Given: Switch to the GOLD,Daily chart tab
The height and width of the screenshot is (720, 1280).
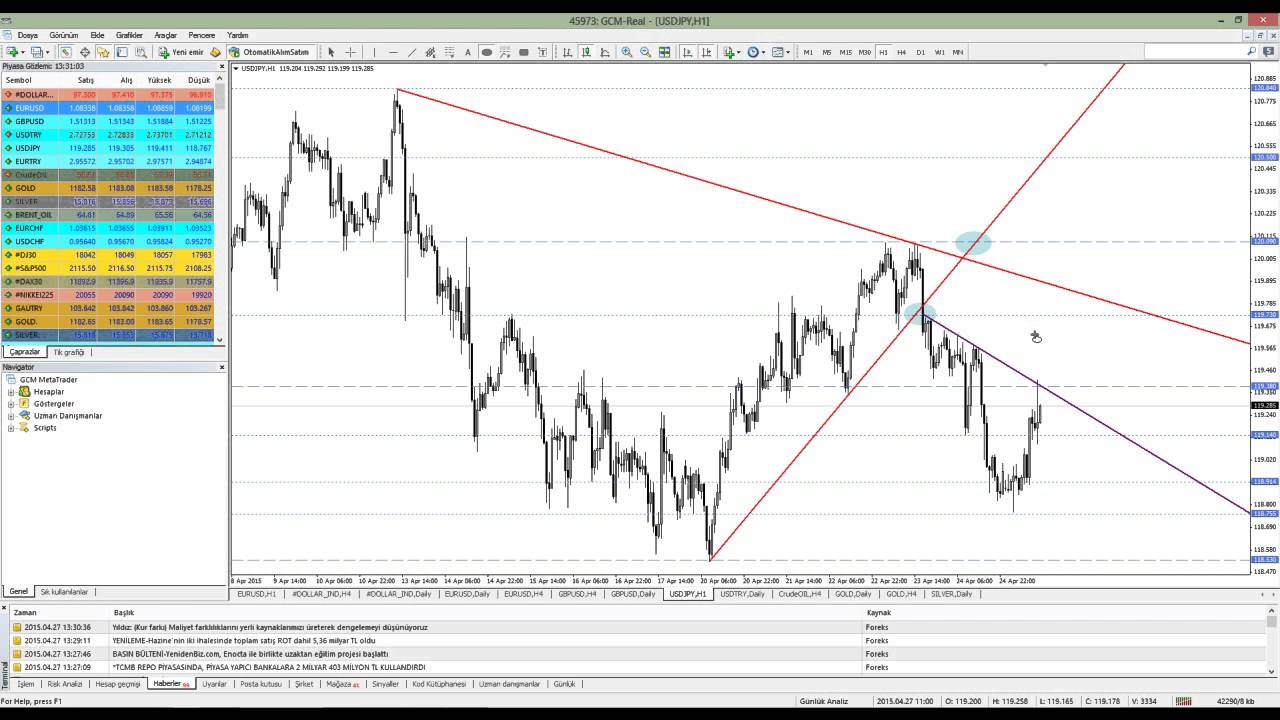Looking at the screenshot, I should tap(853, 594).
